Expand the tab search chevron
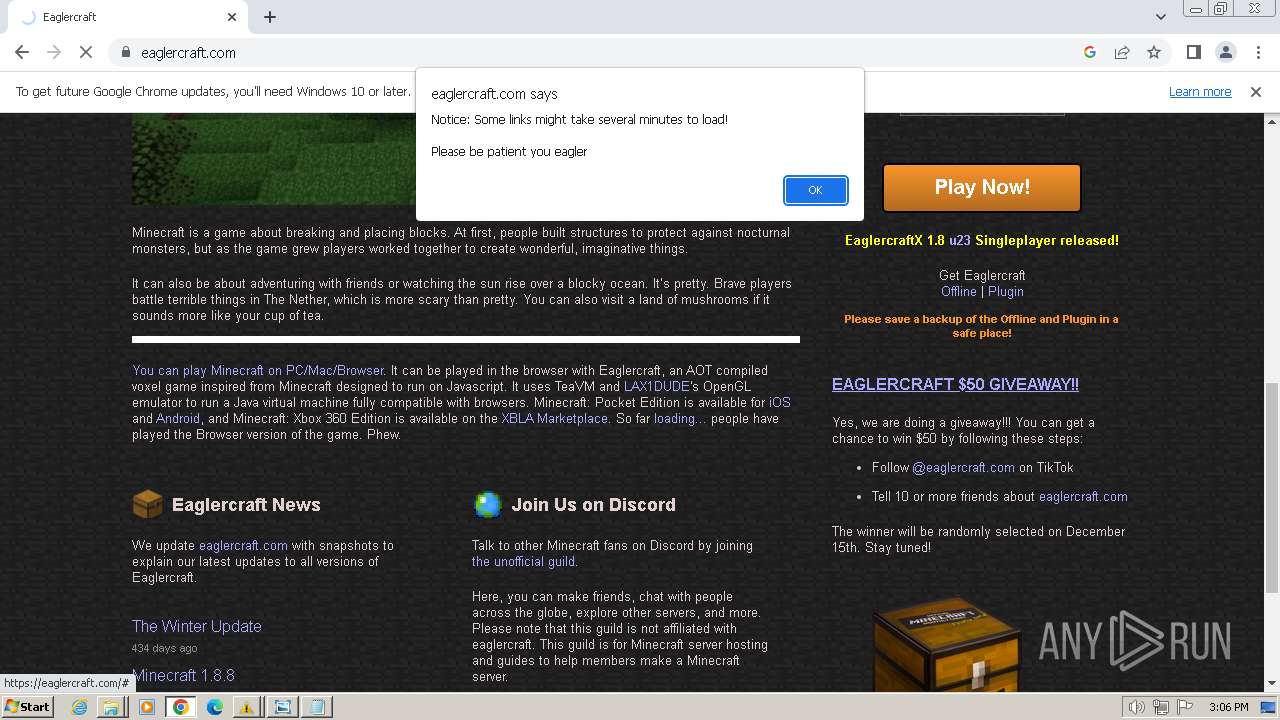Image resolution: width=1280 pixels, height=720 pixels. pyautogui.click(x=1160, y=17)
